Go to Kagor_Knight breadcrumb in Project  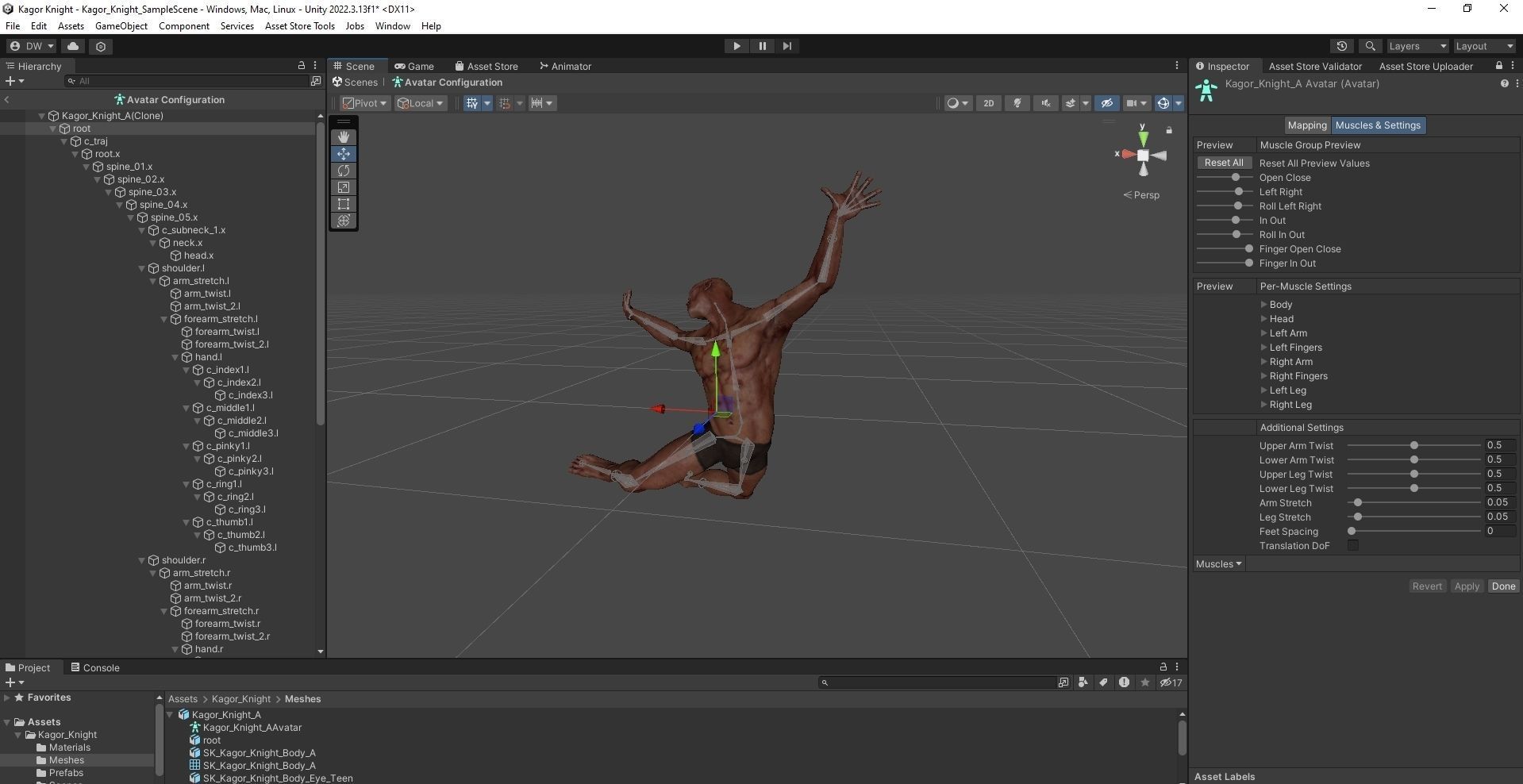(241, 699)
